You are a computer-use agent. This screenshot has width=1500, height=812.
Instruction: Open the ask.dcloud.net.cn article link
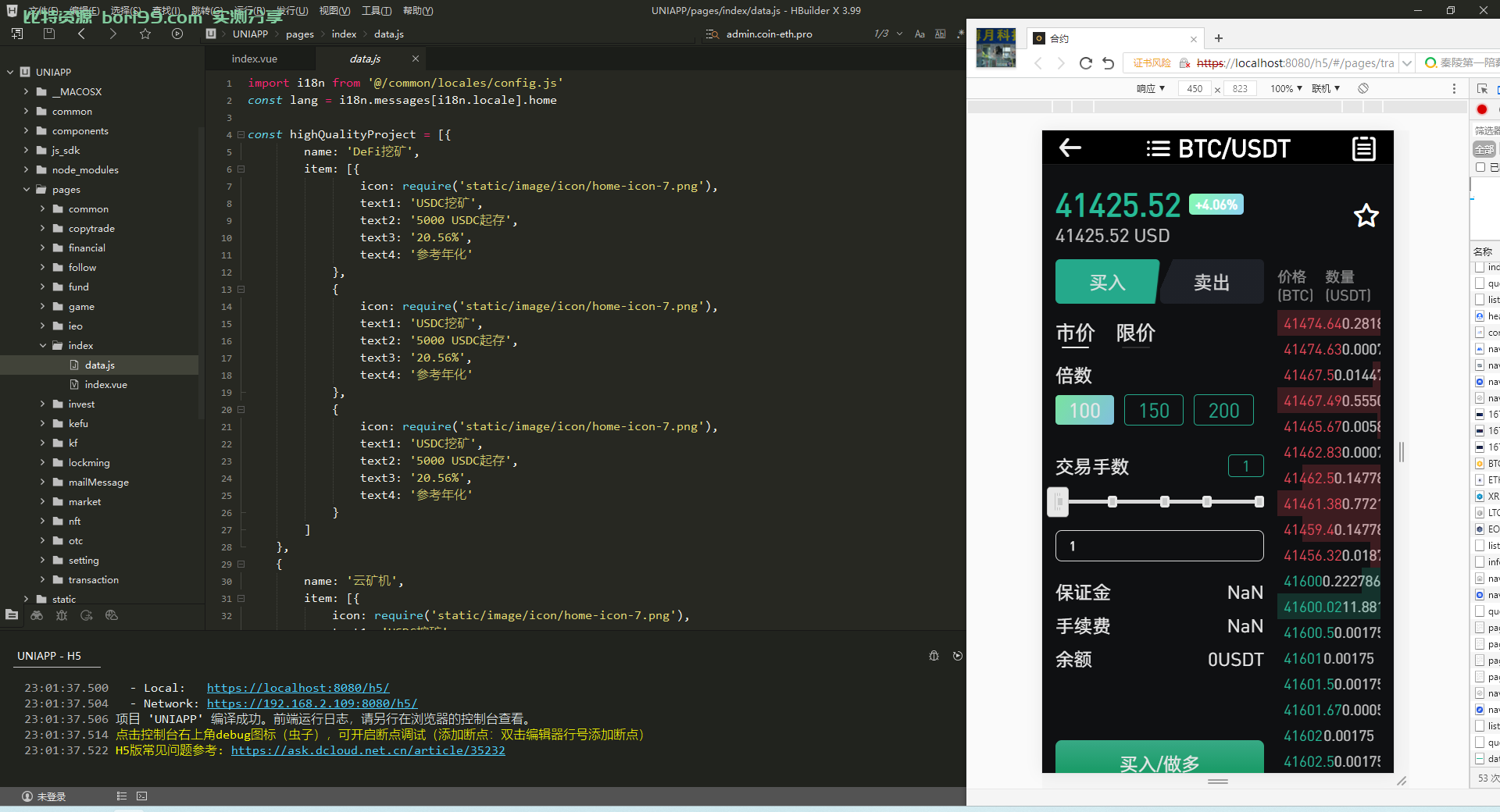click(x=368, y=750)
